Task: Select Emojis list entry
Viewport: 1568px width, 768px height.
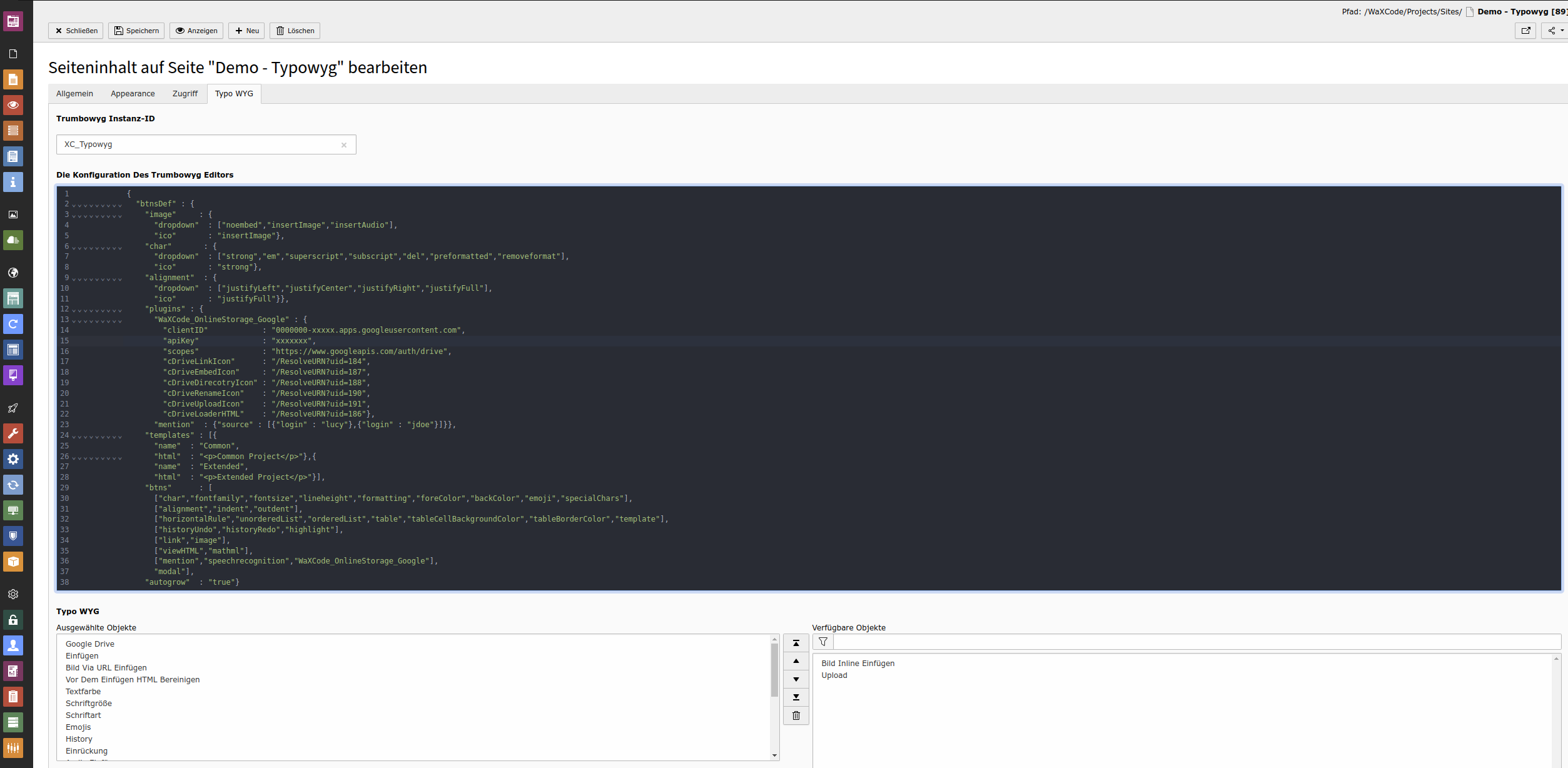Action: click(78, 727)
